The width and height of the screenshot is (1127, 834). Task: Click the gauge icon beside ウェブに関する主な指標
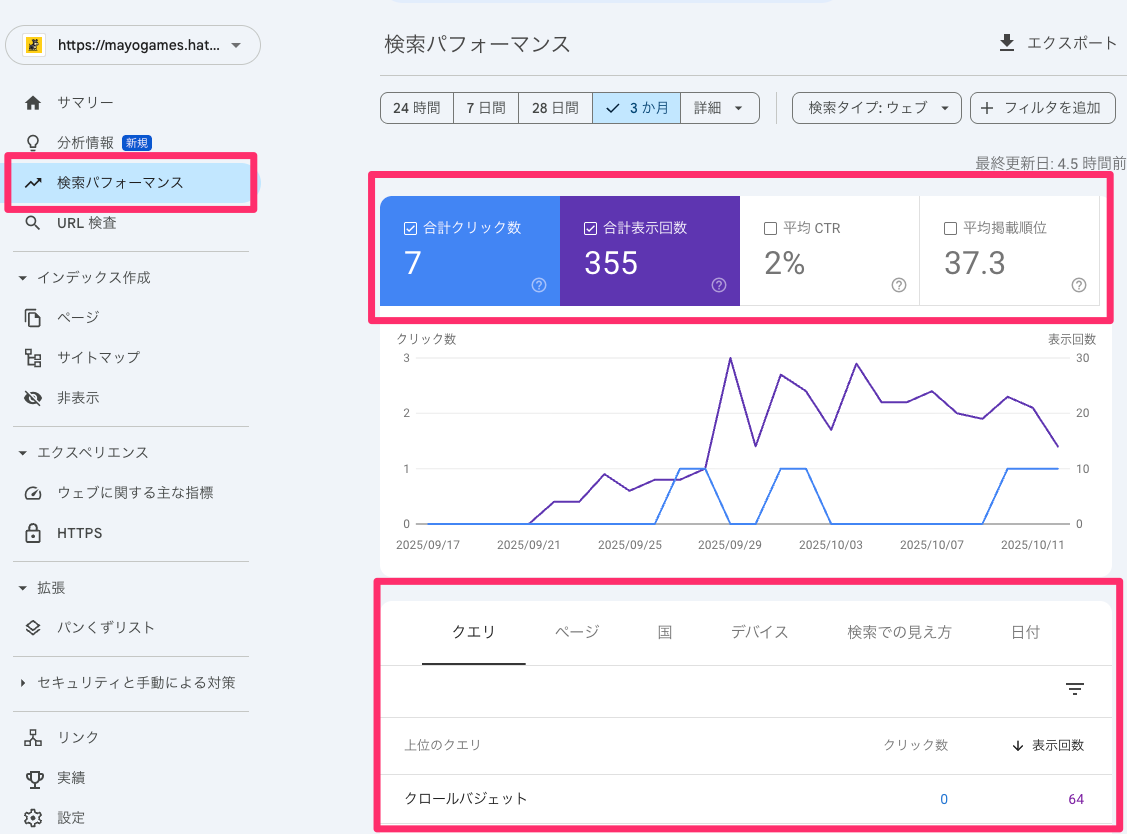33,492
